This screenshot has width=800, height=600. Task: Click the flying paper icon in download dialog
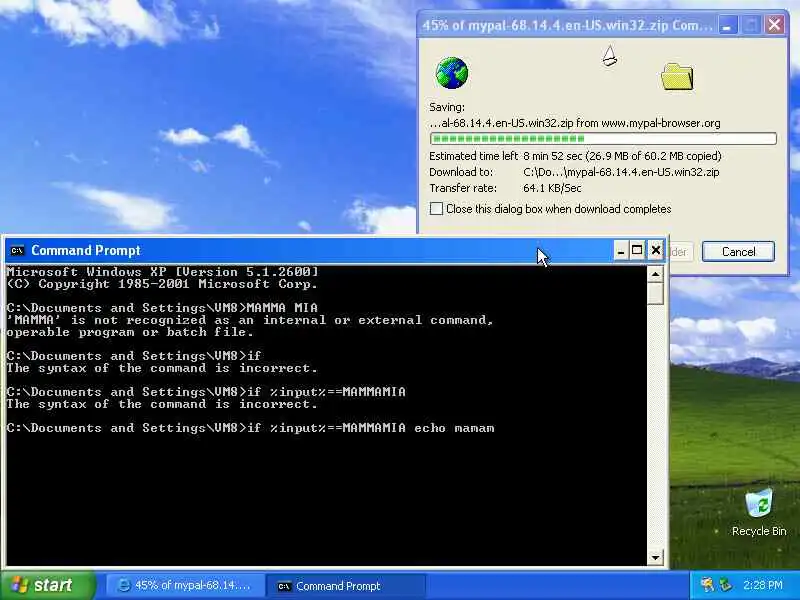tap(610, 56)
